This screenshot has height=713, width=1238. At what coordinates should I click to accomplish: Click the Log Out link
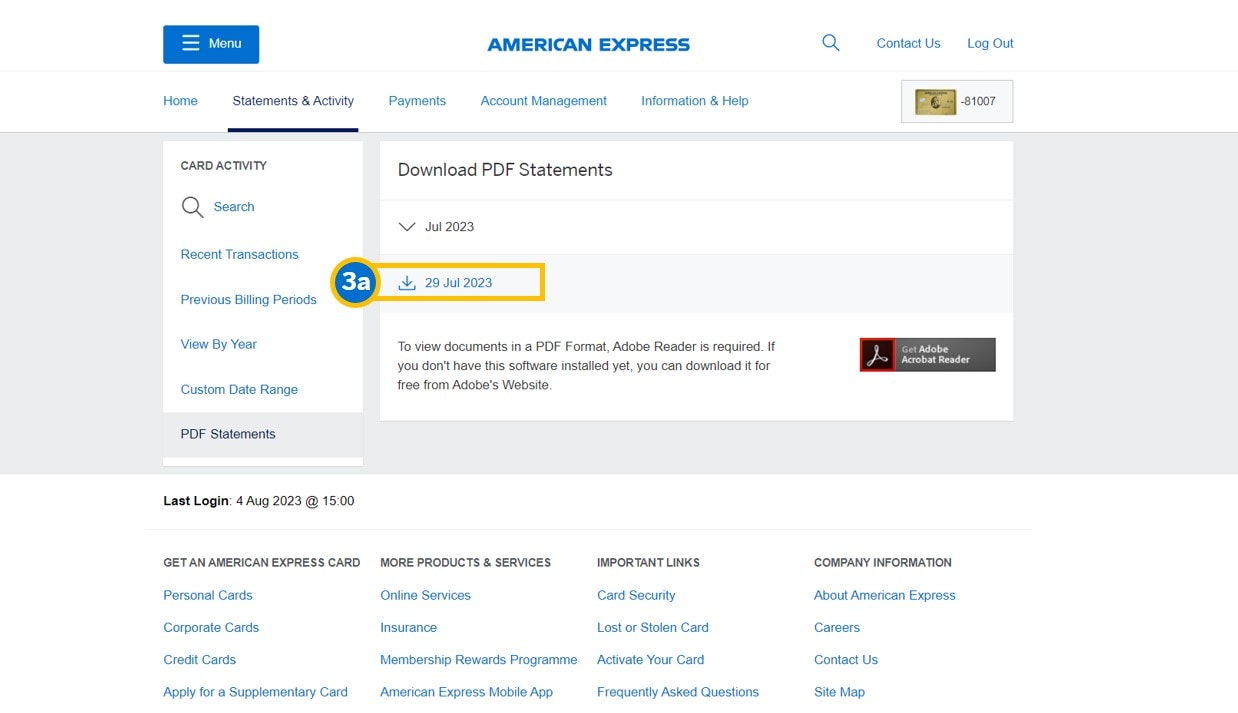[989, 43]
